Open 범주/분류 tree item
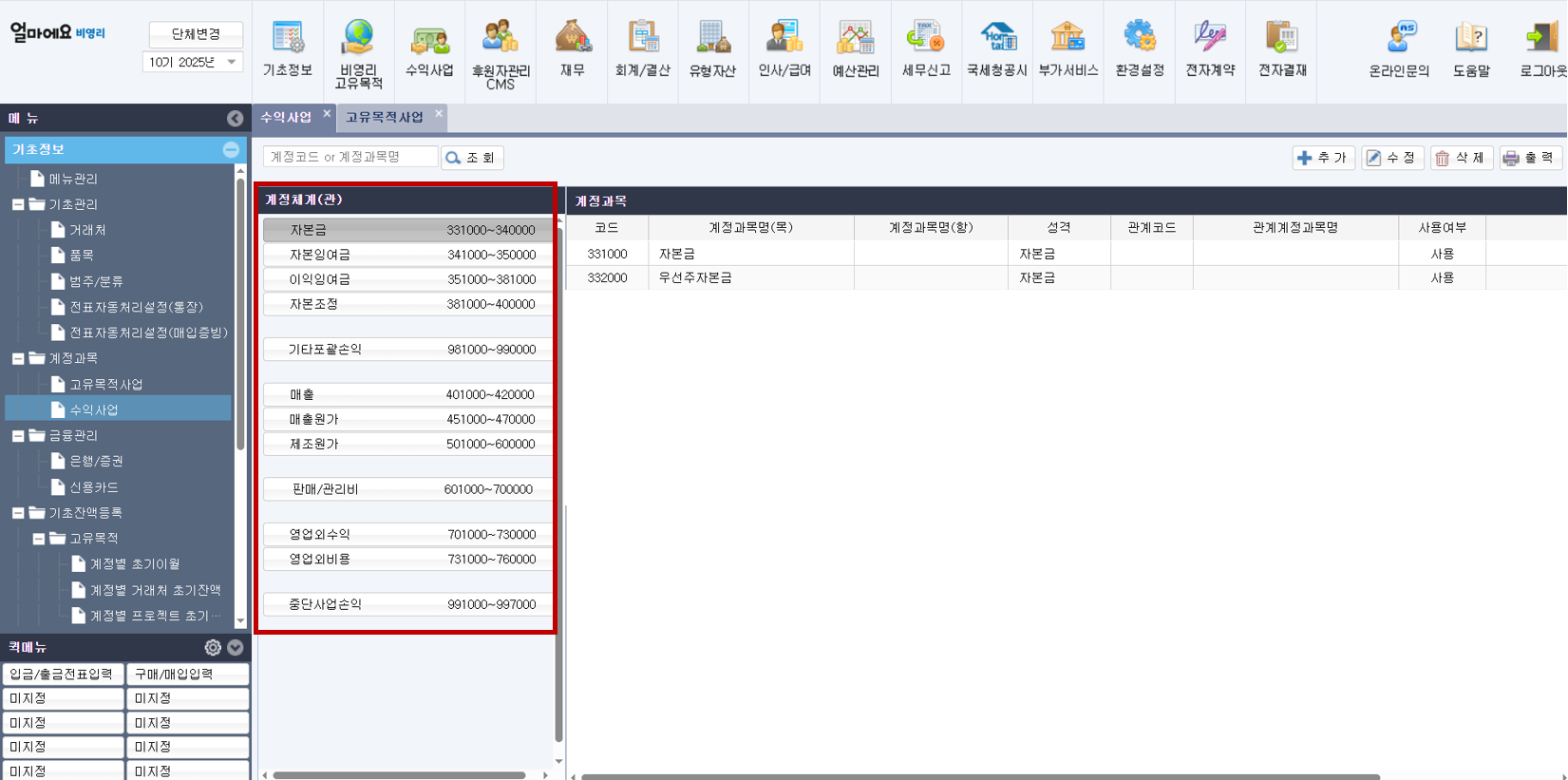1568x780 pixels. pyautogui.click(x=96, y=281)
